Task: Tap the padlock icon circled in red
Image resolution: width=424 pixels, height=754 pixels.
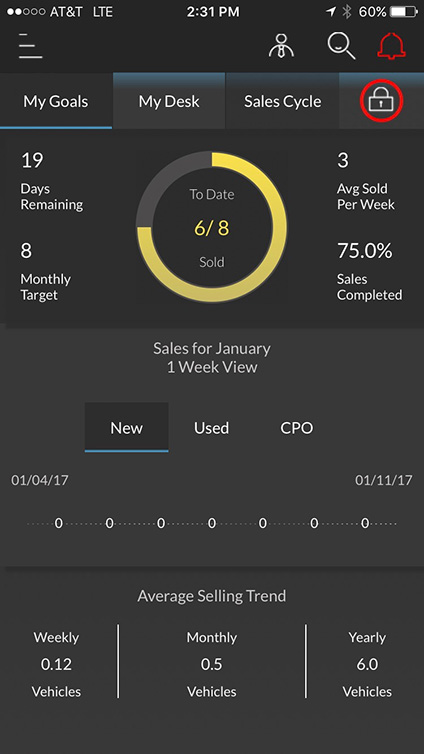Action: [x=382, y=101]
